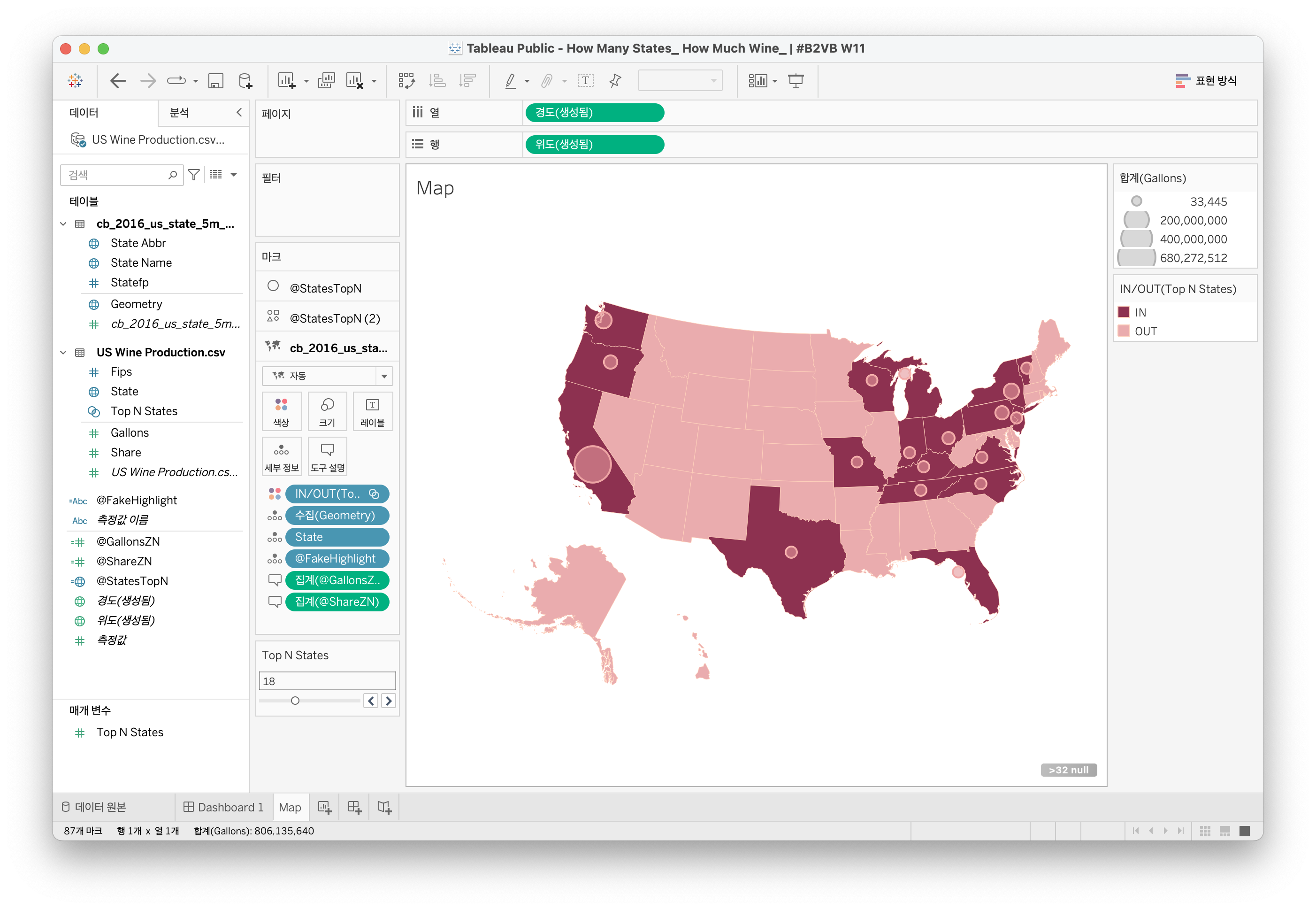Open the Color marks card

(281, 411)
